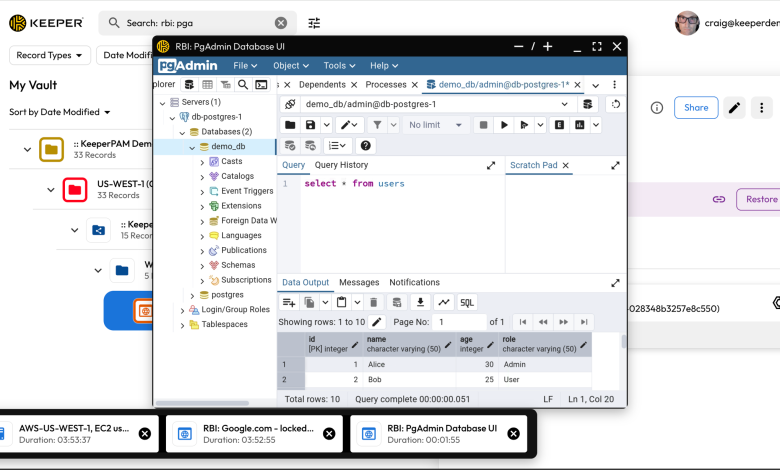Click the Share button
The height and width of the screenshot is (470, 780).
coord(696,107)
